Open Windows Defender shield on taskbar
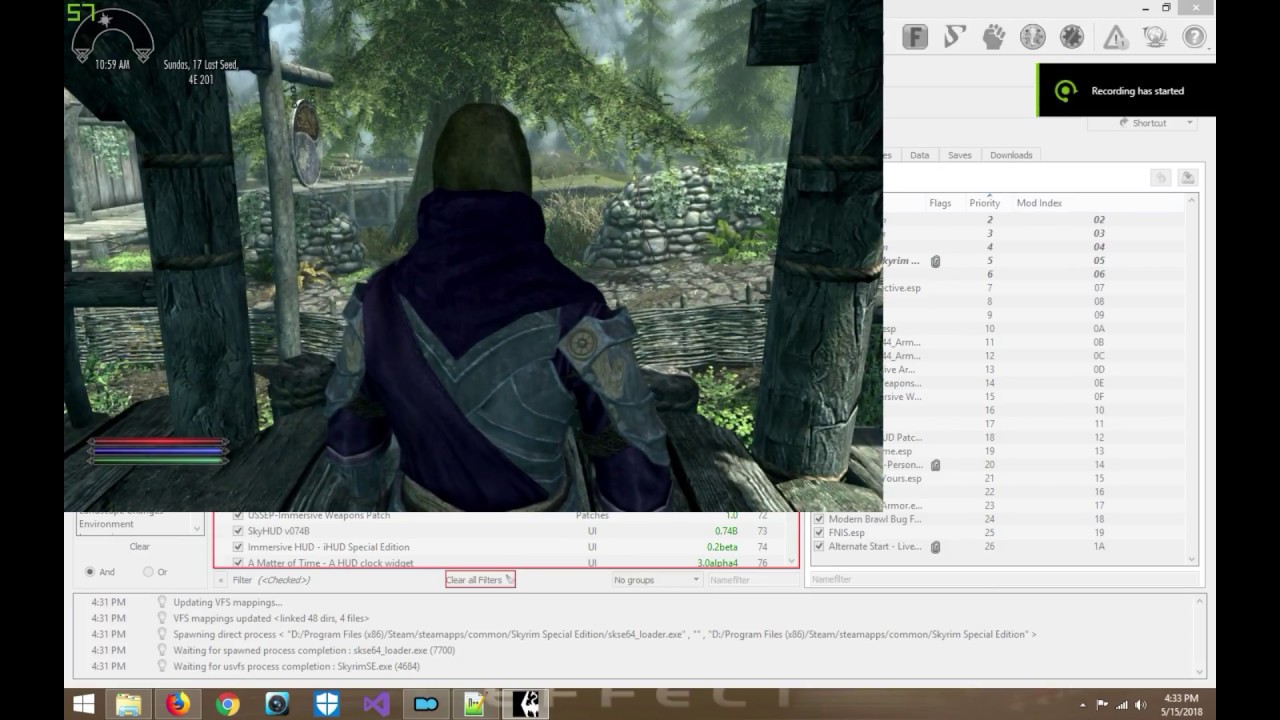 pyautogui.click(x=326, y=704)
